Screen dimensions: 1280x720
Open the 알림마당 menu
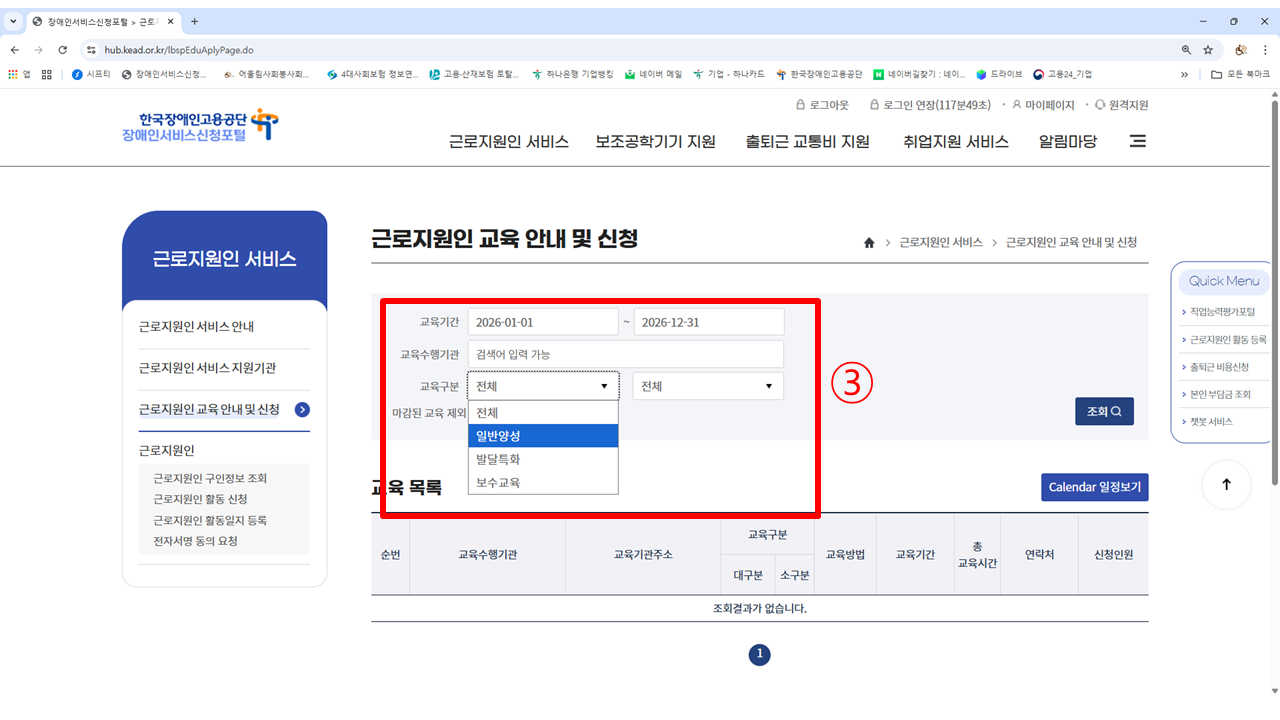(x=1066, y=142)
